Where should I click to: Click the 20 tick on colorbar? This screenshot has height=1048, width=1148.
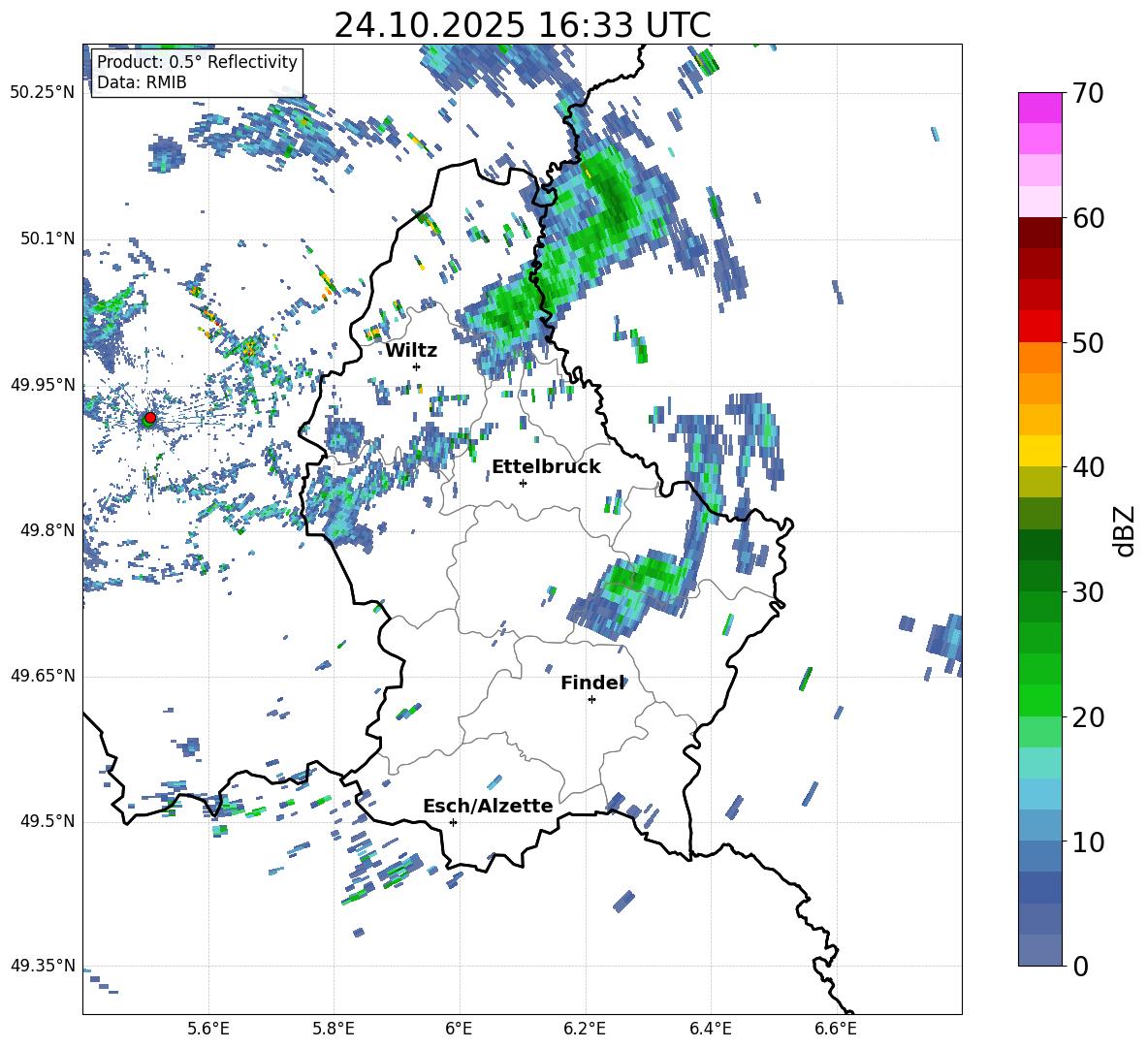click(1088, 717)
